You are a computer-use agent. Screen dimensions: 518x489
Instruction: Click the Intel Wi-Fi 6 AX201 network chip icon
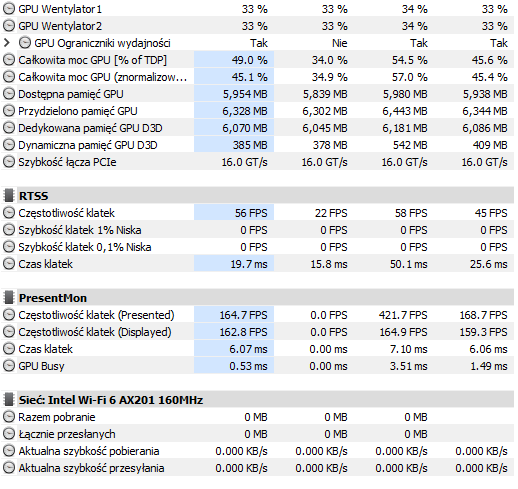pos(9,400)
